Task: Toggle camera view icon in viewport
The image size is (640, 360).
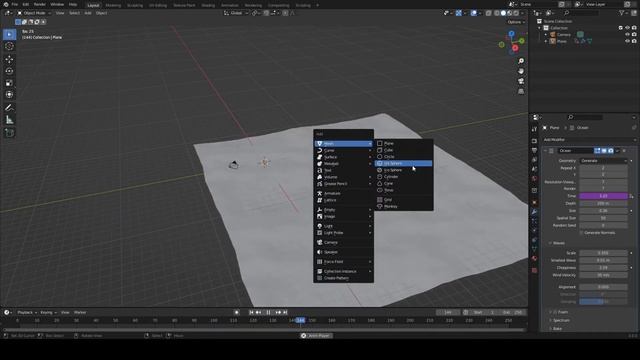Action: (x=521, y=81)
